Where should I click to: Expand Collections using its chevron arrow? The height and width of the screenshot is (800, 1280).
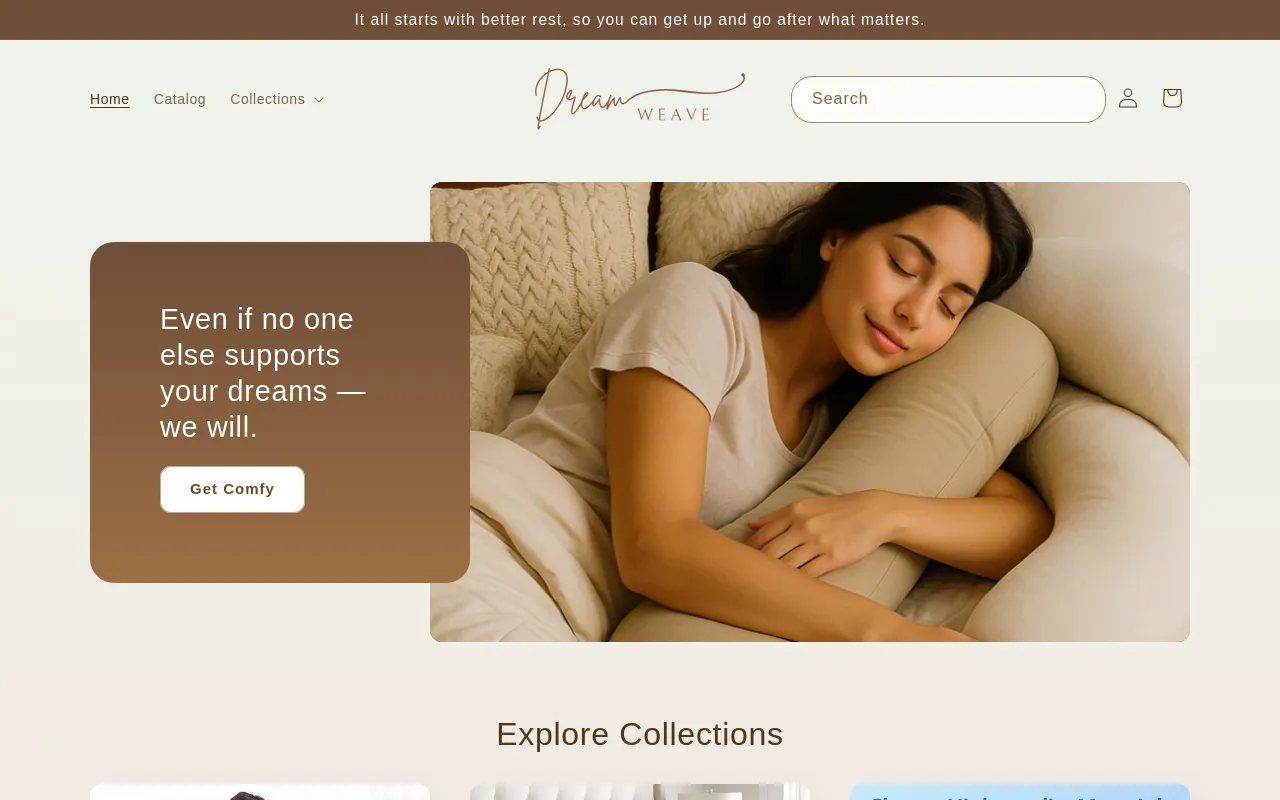[319, 100]
